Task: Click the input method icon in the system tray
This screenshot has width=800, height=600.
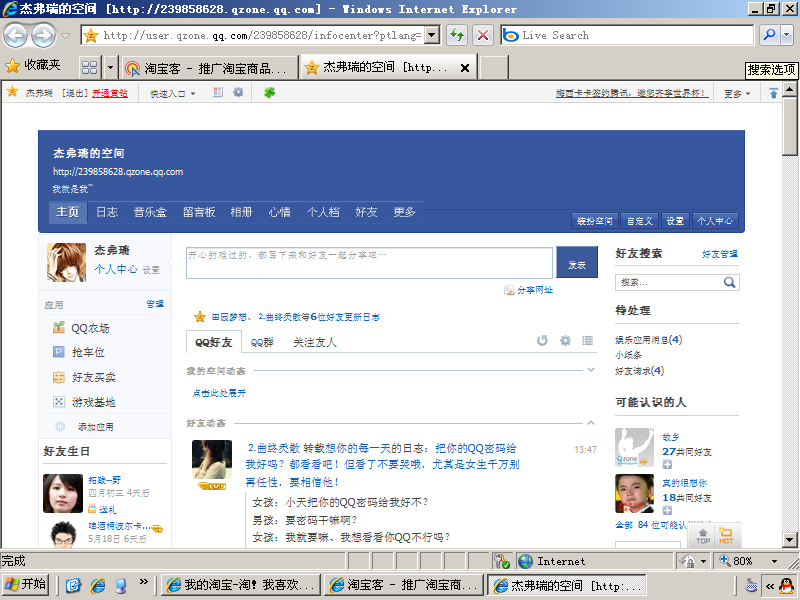Action: (x=751, y=585)
